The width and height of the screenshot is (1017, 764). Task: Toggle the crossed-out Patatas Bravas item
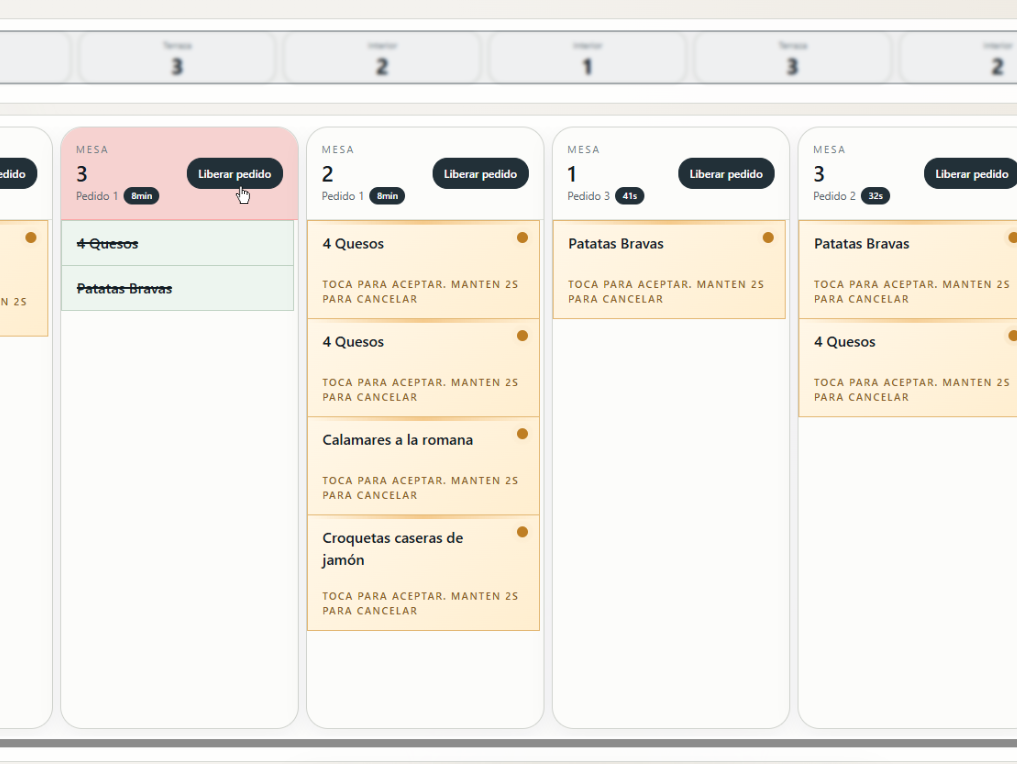click(177, 289)
